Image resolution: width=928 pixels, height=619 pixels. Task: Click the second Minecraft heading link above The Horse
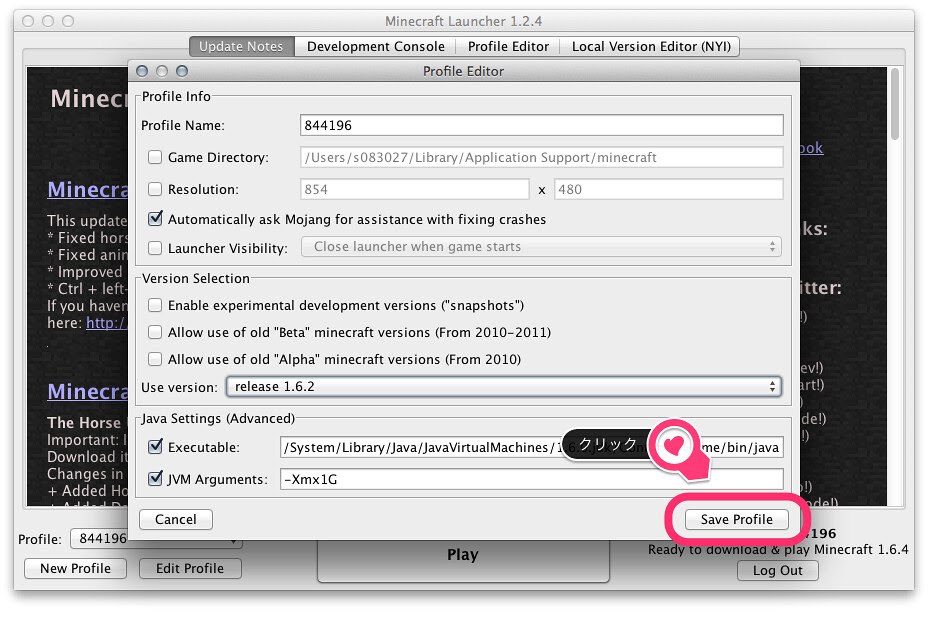[88, 392]
